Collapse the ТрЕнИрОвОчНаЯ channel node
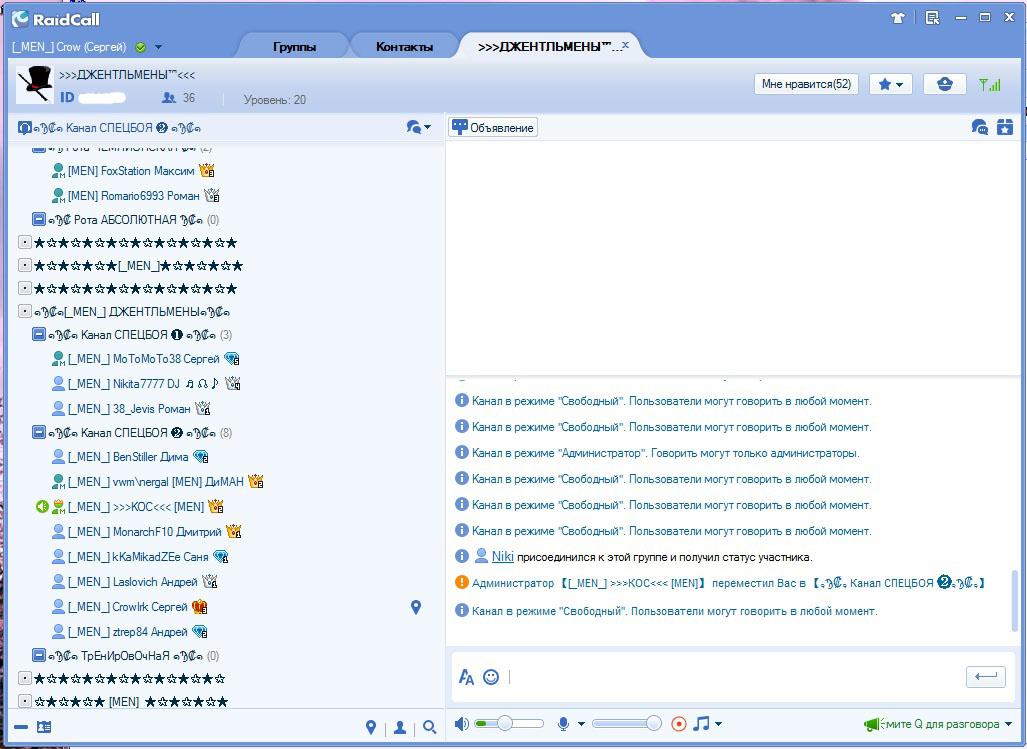This screenshot has height=749, width=1027. coord(39,655)
